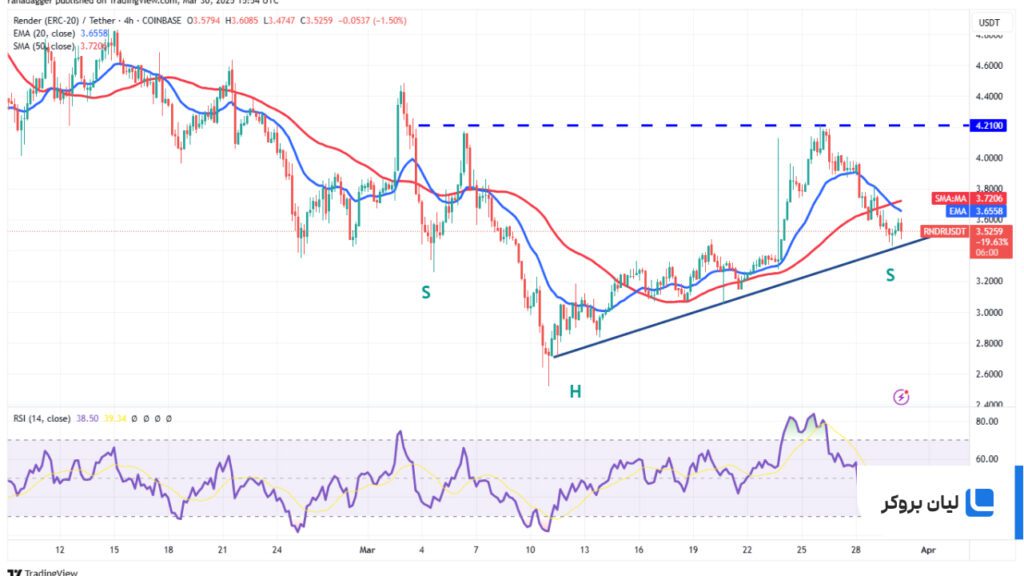Select the RSI (14, close) indicator legend
This screenshot has width=1024, height=576.
point(42,419)
